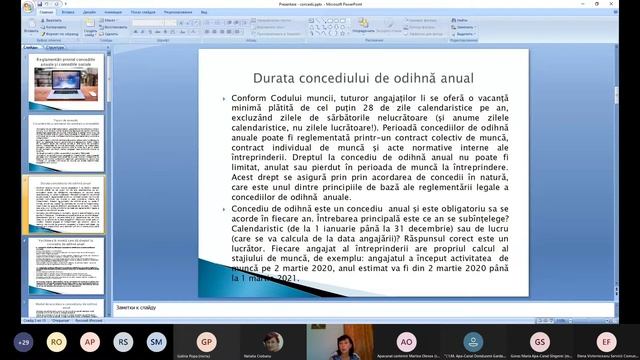Image resolution: width=640 pixels, height=360 pixels.
Task: Open the Упорядочить arrange dropdown
Action: 363,26
